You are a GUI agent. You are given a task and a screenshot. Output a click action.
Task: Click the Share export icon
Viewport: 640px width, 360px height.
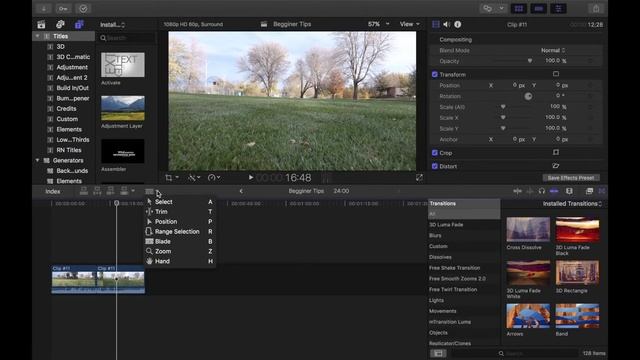click(596, 9)
